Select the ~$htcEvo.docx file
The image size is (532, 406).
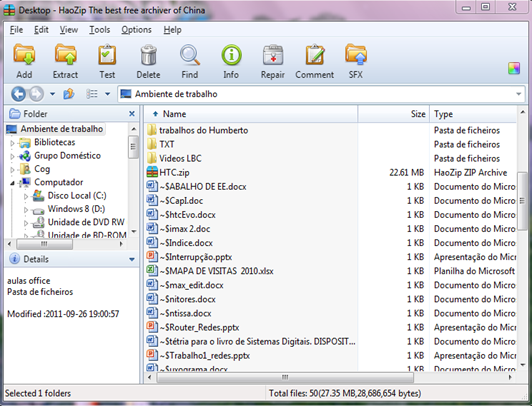187,215
